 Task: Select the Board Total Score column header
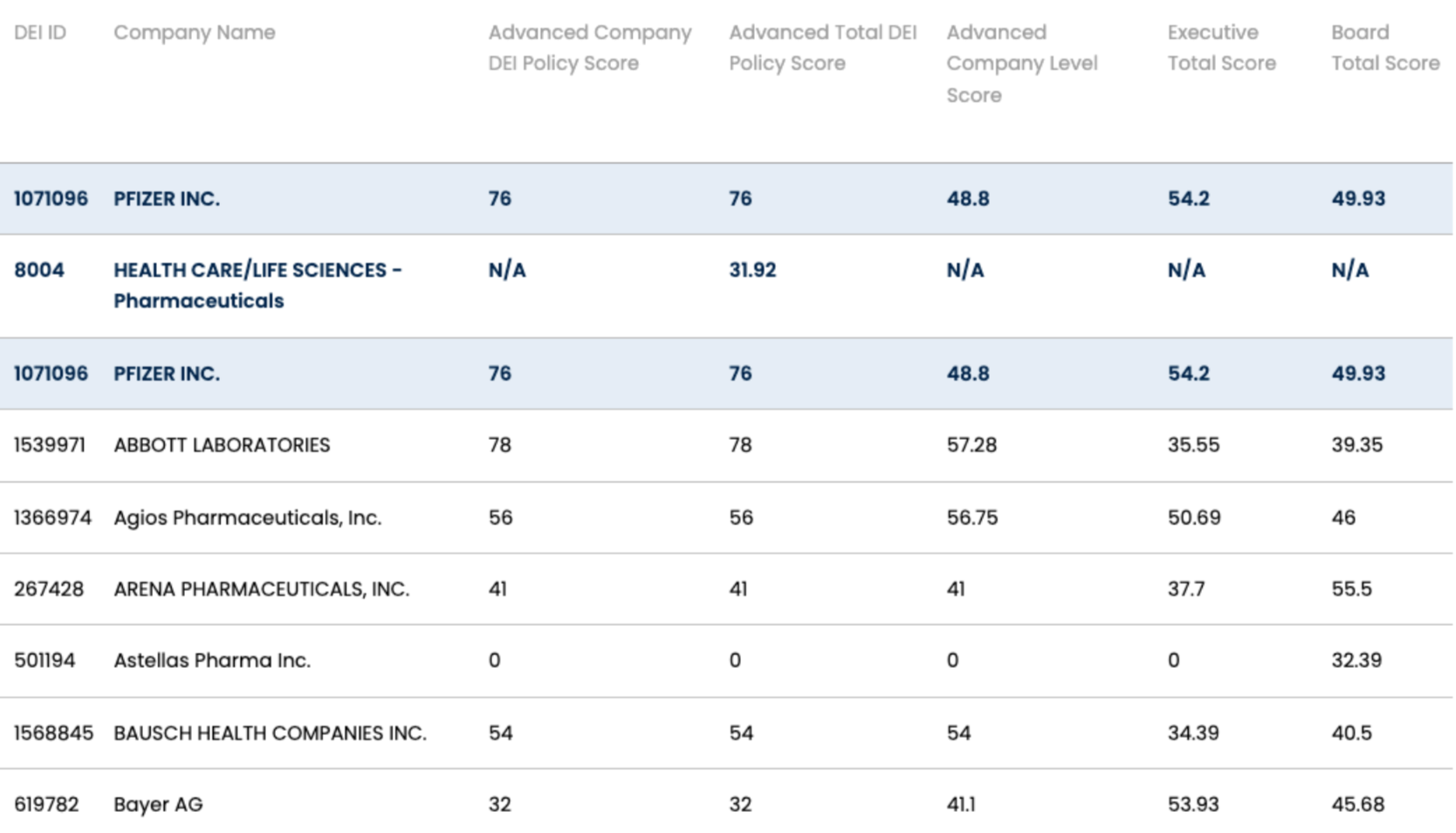click(x=1385, y=48)
